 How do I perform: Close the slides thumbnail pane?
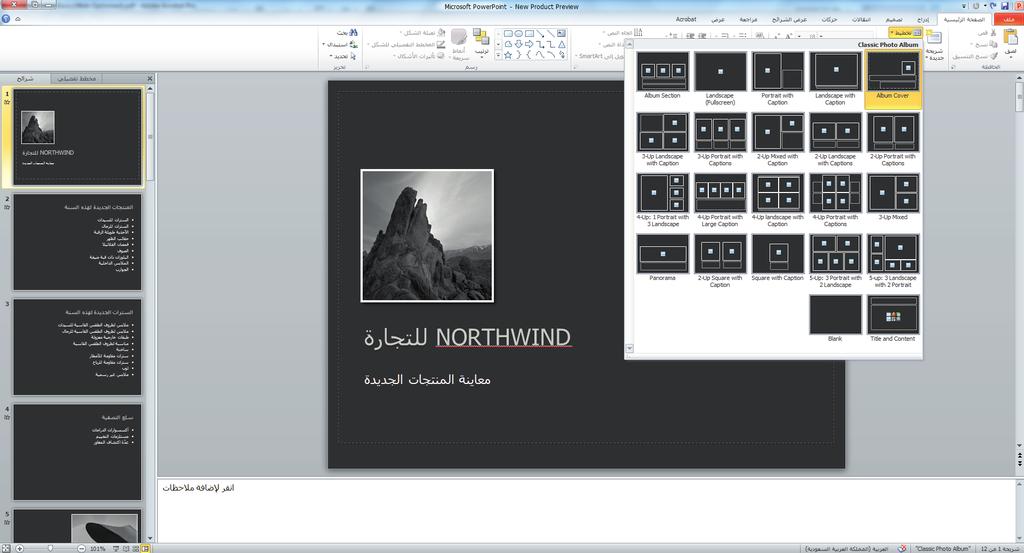tap(150, 78)
